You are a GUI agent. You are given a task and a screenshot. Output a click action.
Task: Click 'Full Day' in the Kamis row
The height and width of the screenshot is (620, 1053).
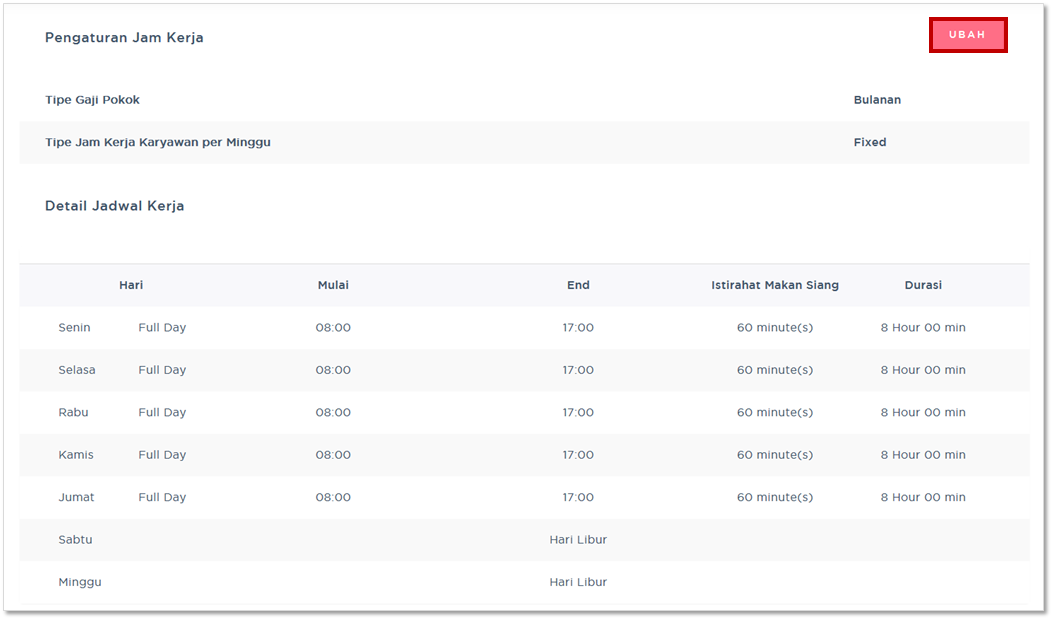(163, 455)
